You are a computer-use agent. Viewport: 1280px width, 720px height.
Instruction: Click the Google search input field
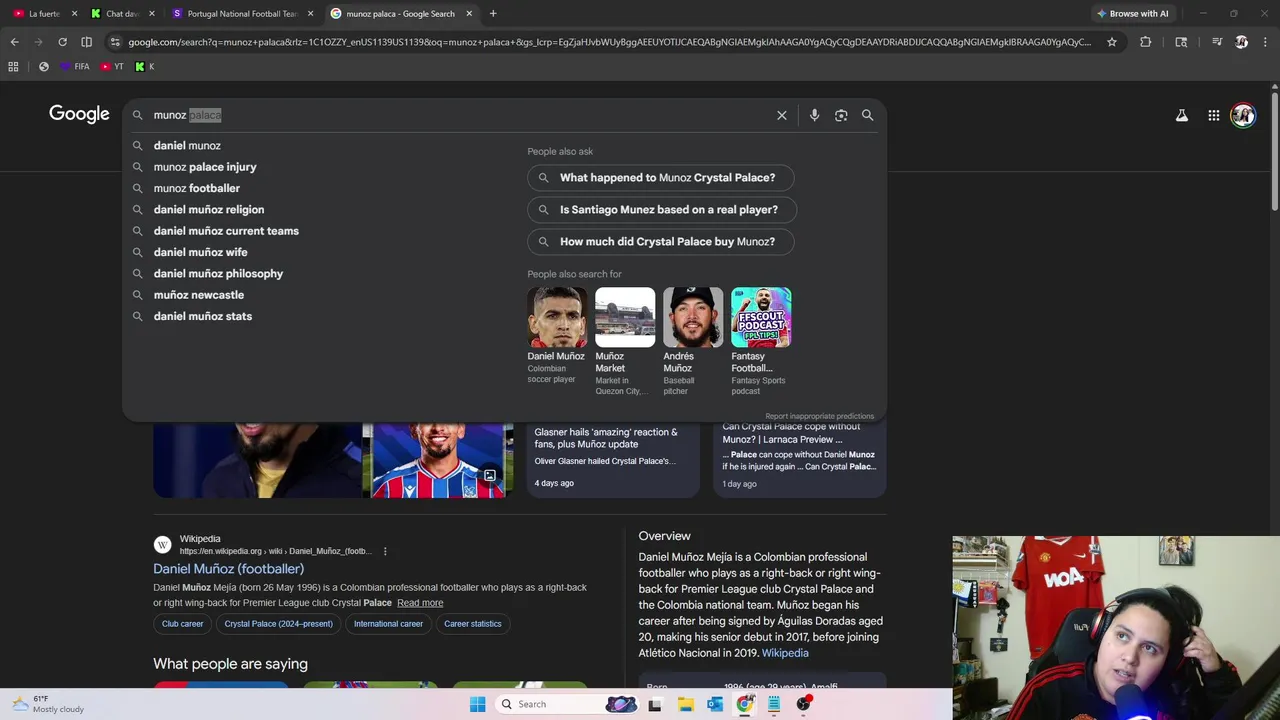tap(460, 115)
